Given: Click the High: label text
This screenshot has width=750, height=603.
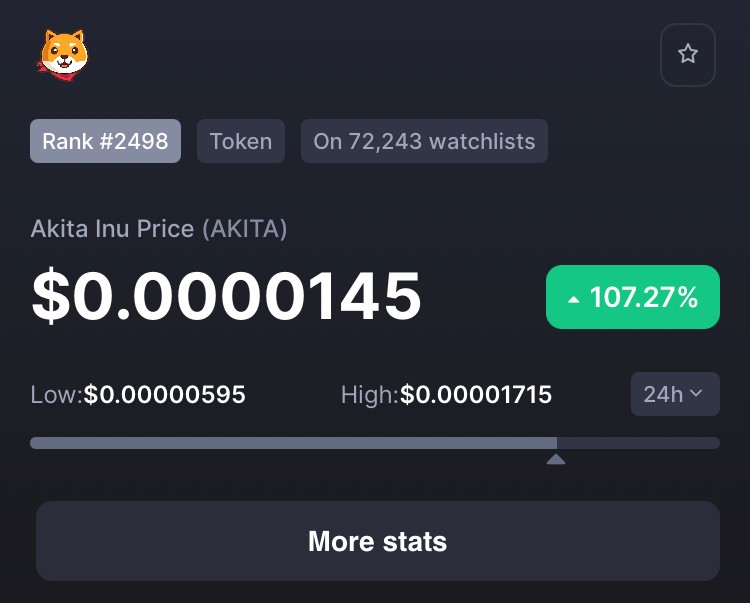Looking at the screenshot, I should [x=370, y=395].
